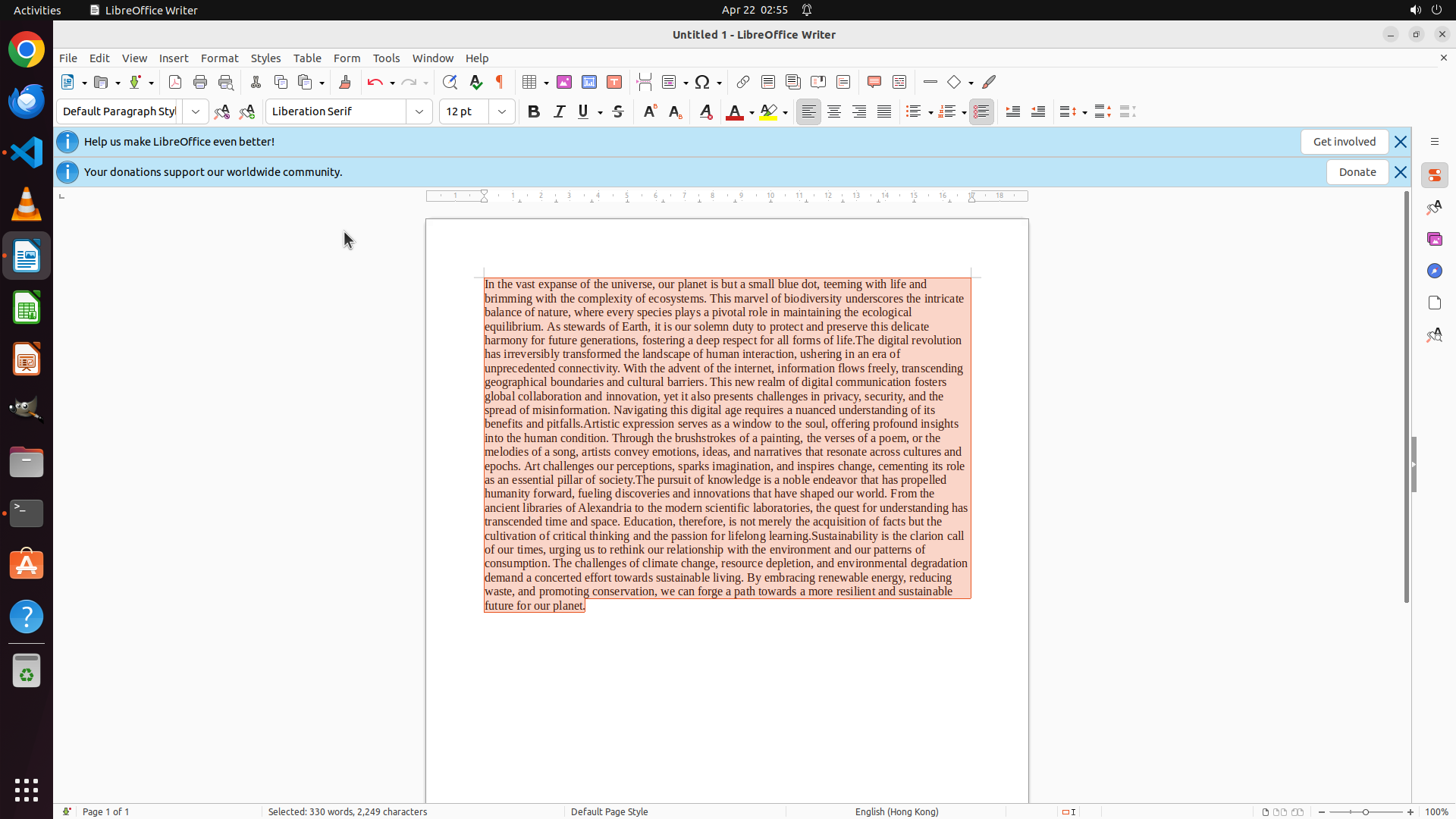Toggle formatting marks display
Image resolution: width=1456 pixels, height=819 pixels.
[x=500, y=82]
